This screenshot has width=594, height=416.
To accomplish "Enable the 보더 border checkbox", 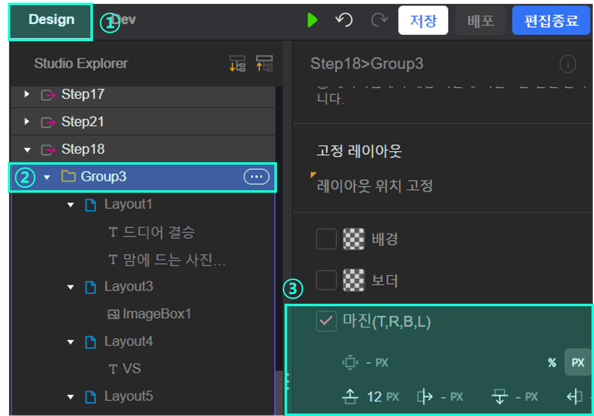I will (326, 280).
